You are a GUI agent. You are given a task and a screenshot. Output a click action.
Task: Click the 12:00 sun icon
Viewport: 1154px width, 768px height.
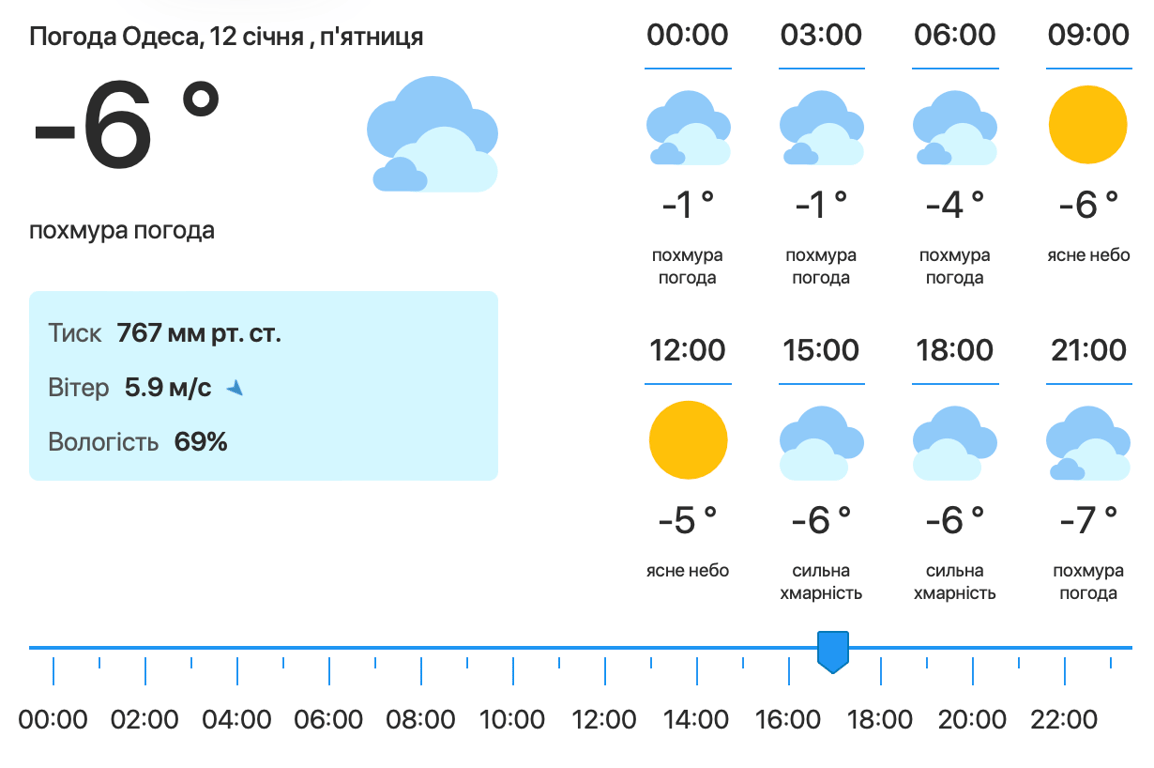688,441
